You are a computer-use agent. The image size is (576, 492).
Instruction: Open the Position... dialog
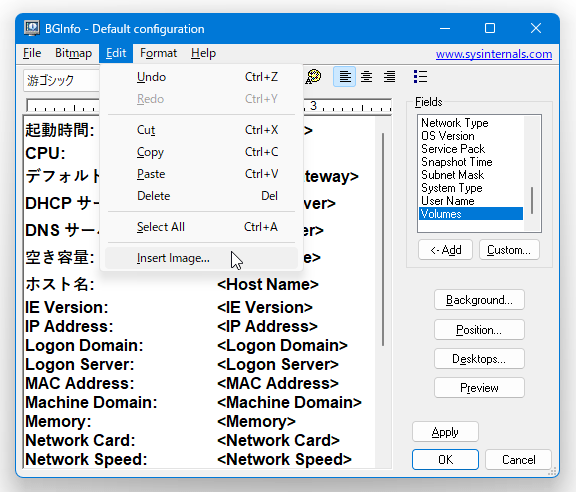pos(479,330)
